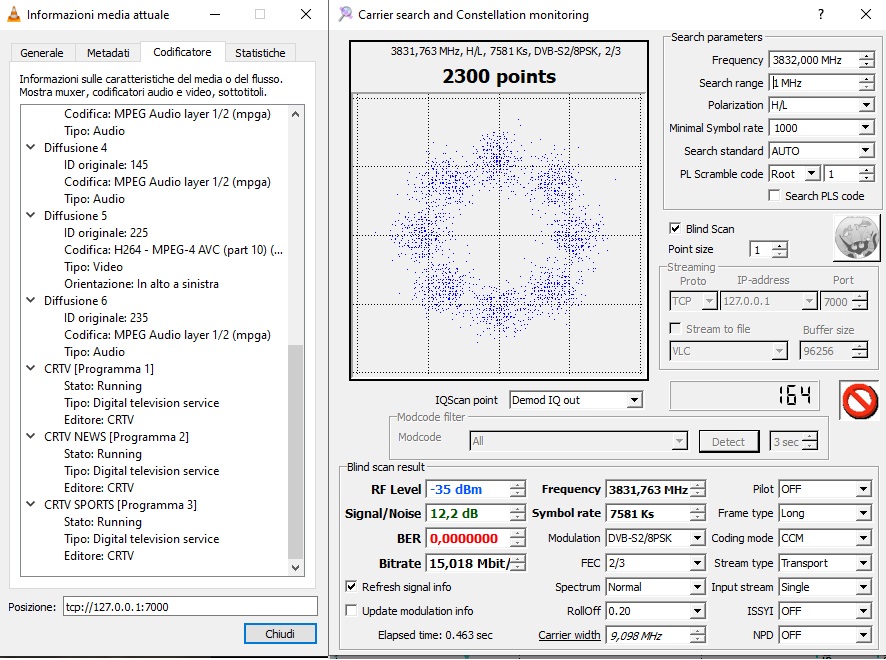The image size is (886, 660).
Task: Click the Bitrate 15,018 Mbit field
Action: pos(469,563)
